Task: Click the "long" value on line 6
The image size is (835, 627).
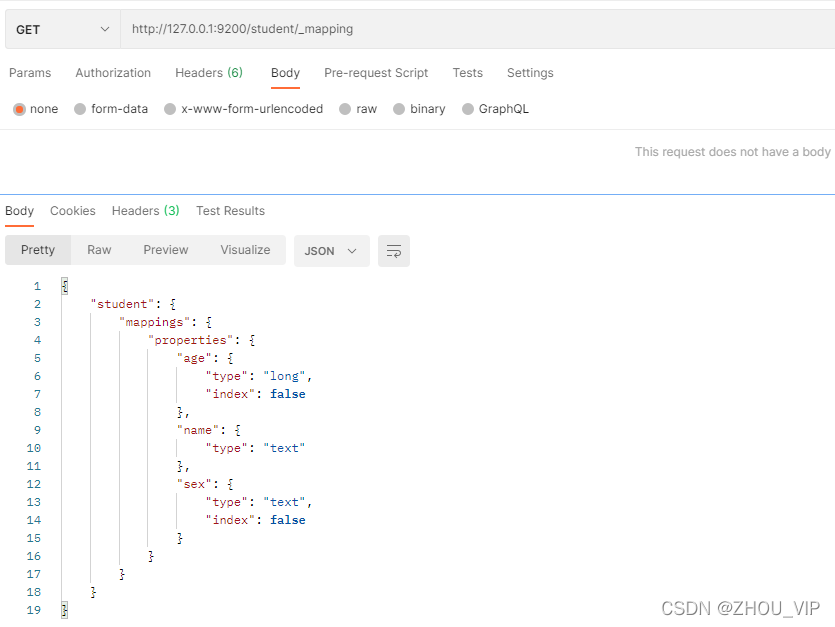Action: (x=284, y=376)
